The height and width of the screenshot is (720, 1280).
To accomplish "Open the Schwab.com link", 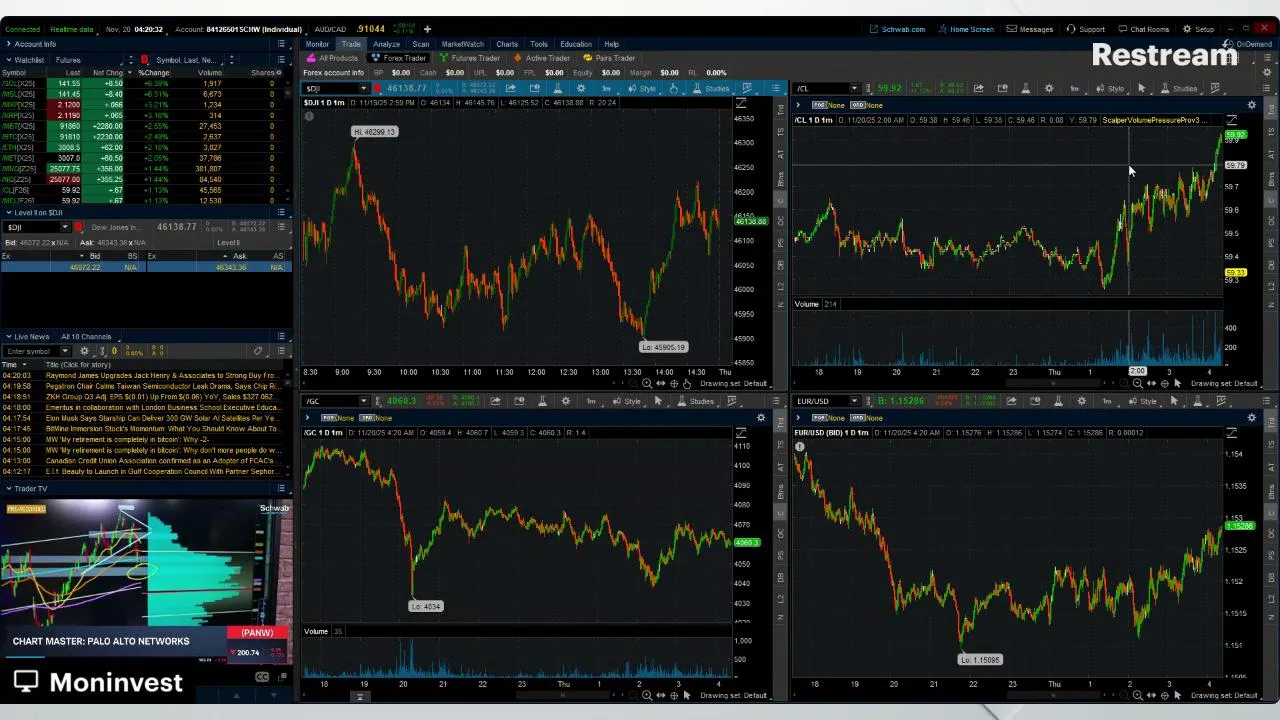I will point(897,29).
